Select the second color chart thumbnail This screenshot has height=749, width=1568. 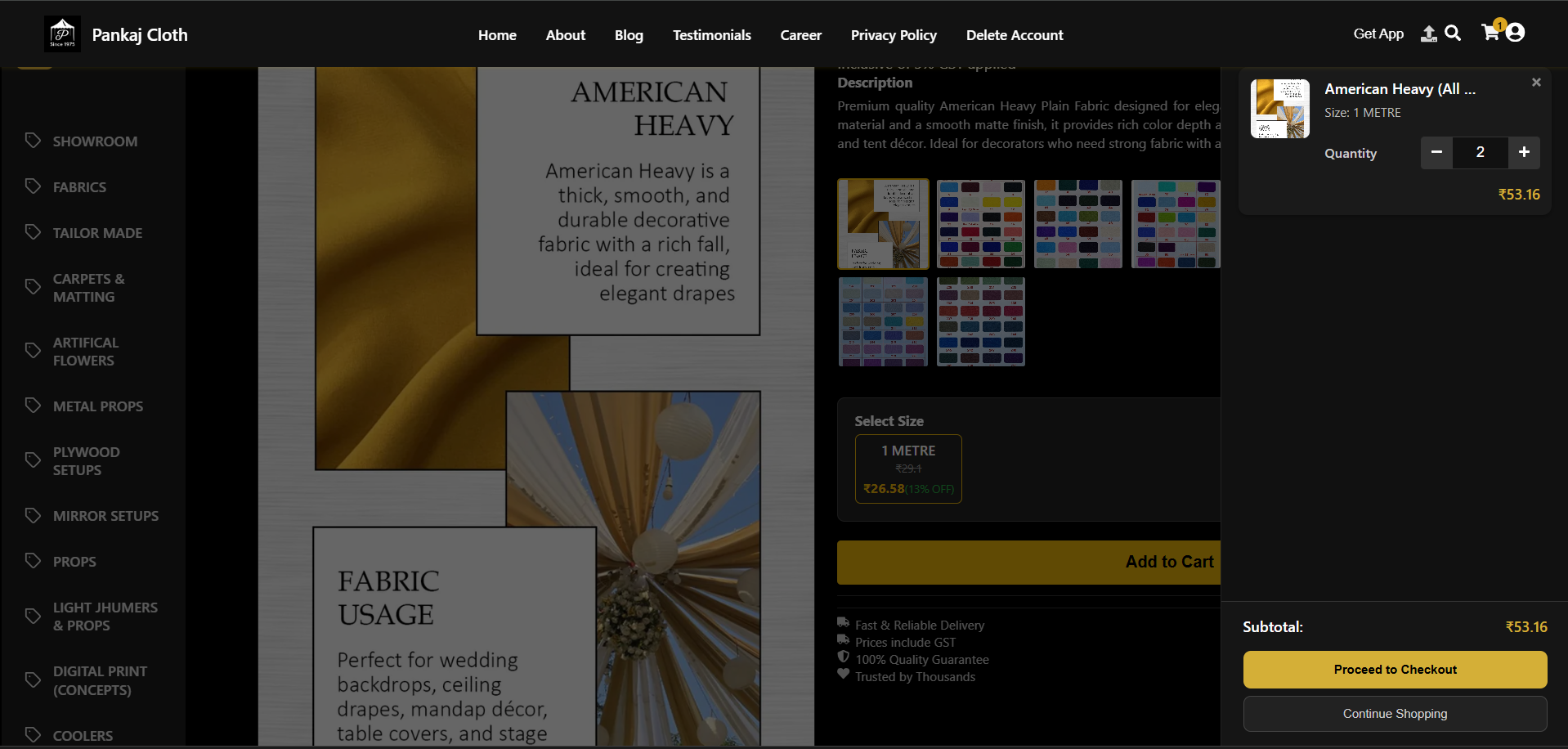pyautogui.click(x=981, y=224)
